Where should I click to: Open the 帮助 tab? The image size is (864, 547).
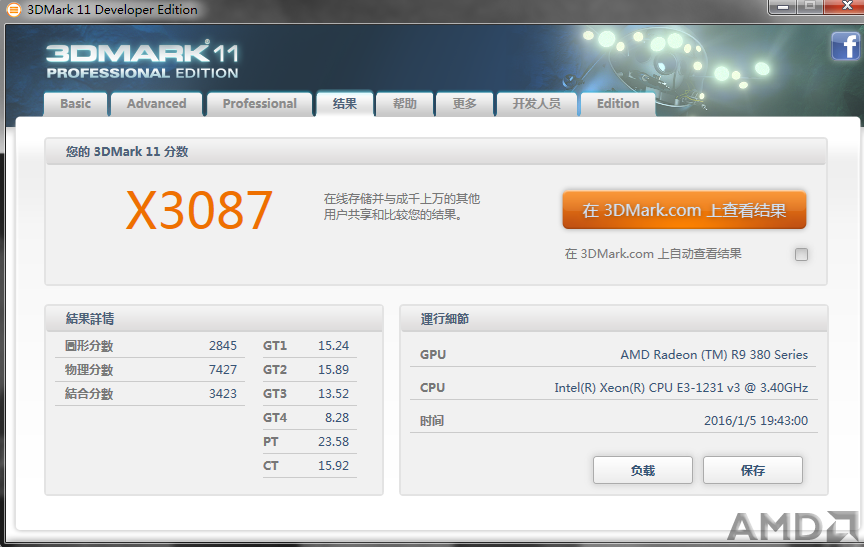coord(404,104)
